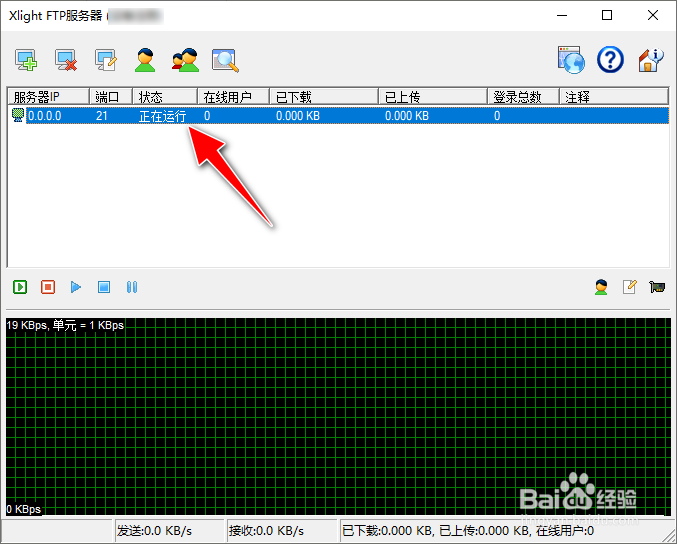The width and height of the screenshot is (677, 544).
Task: Click the 19 KBps scale label on graph
Action: [x=65, y=325]
